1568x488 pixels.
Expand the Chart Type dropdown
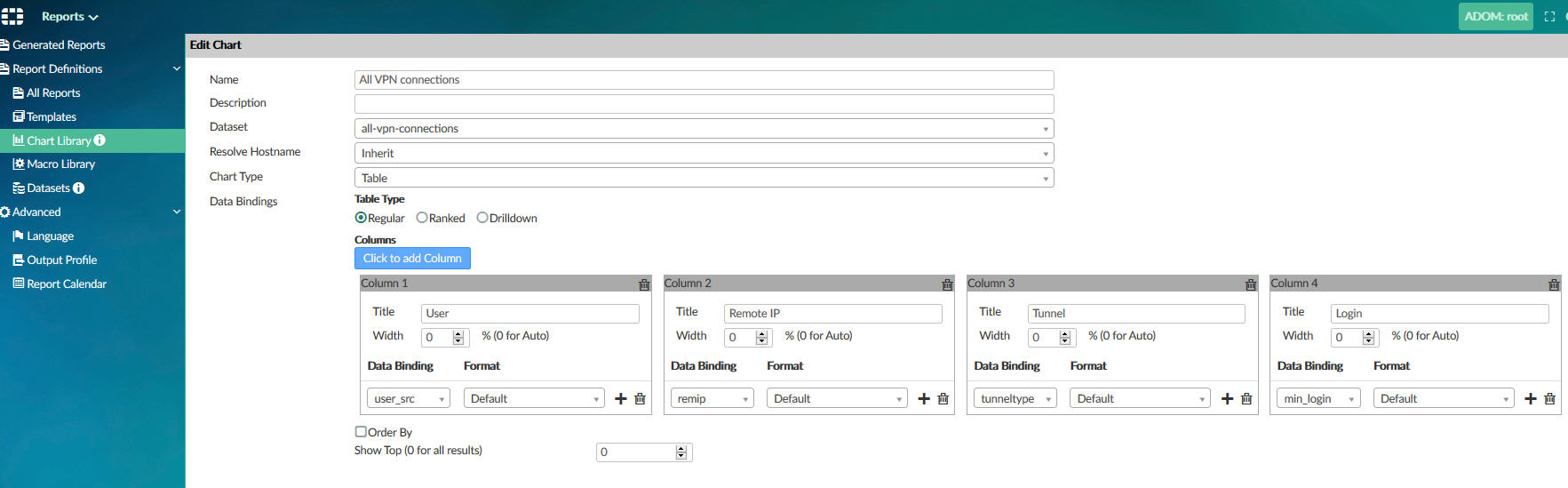tap(704, 178)
